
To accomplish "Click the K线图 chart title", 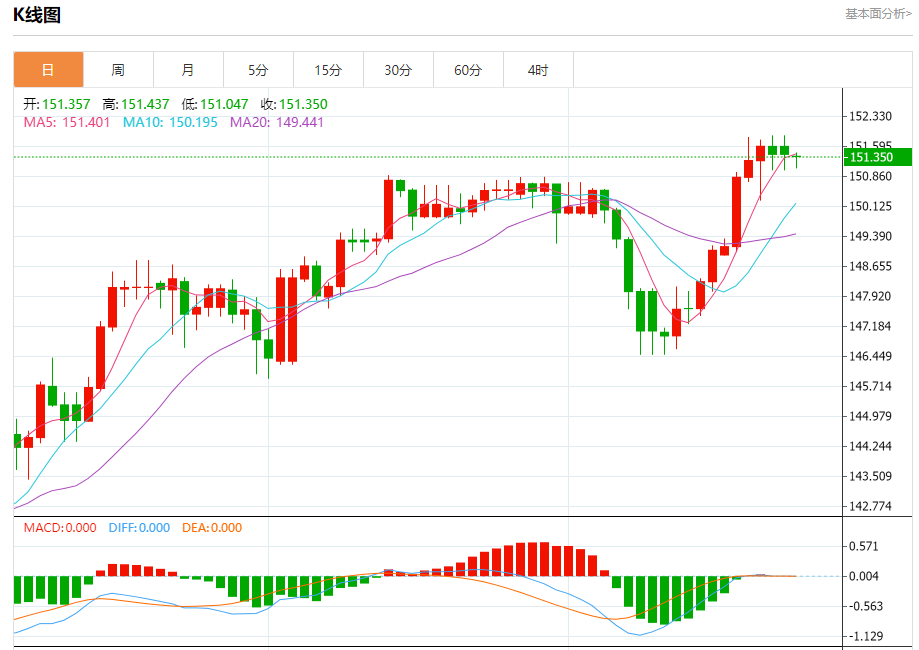I will click(37, 15).
